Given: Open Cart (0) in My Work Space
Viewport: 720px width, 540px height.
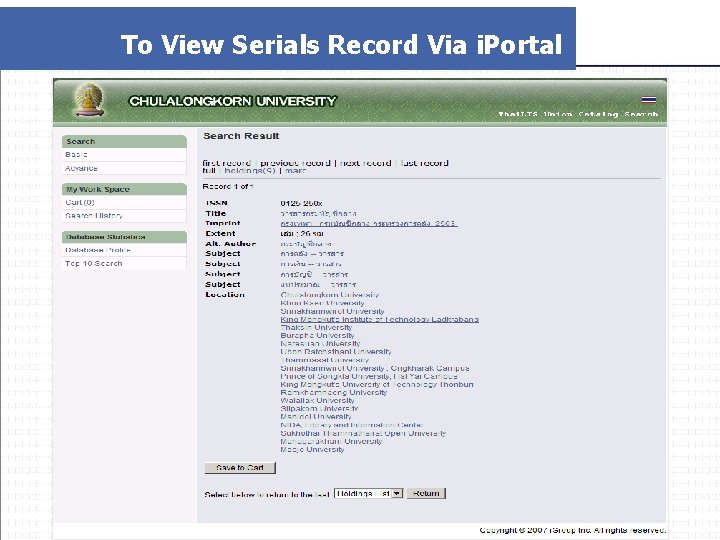Looking at the screenshot, I should tap(80, 202).
